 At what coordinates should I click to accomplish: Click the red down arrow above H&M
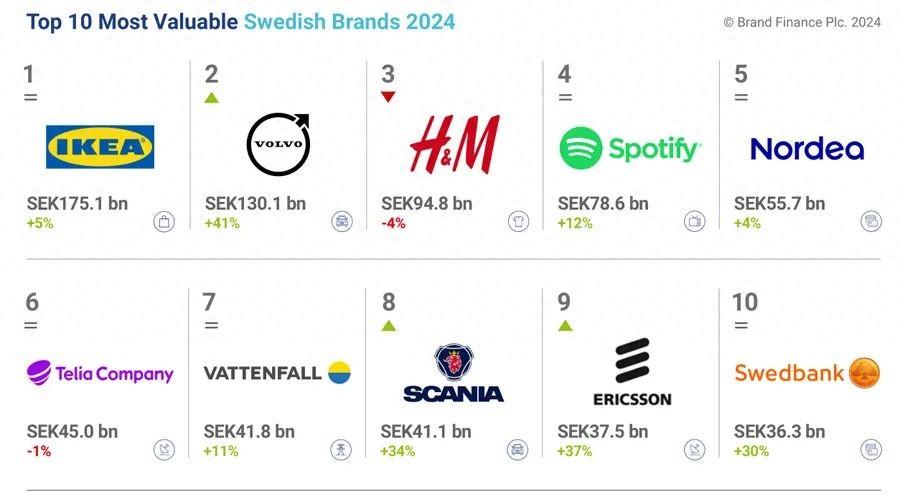[x=388, y=97]
